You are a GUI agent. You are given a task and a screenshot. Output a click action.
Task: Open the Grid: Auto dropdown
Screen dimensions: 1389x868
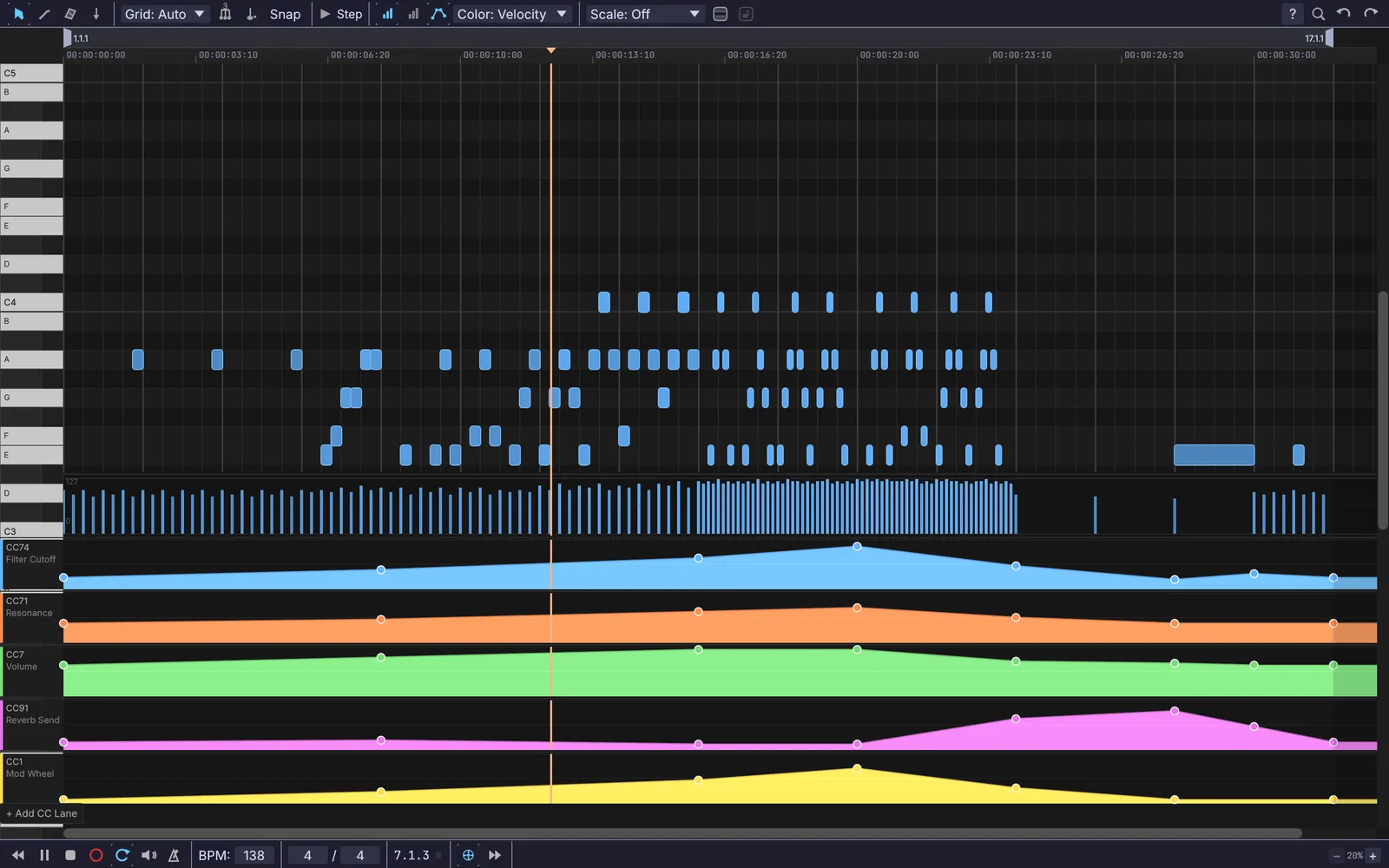(x=164, y=14)
